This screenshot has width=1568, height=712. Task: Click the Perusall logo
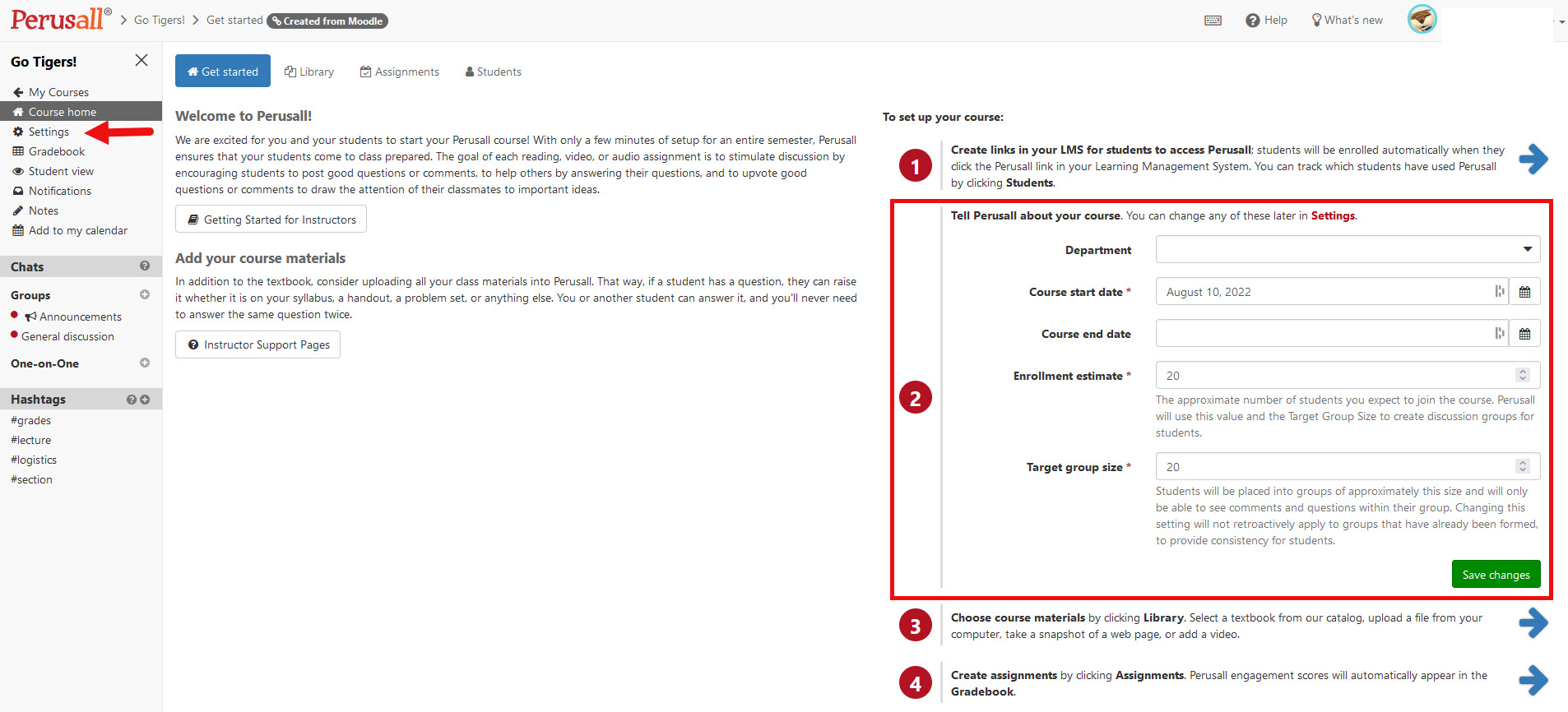pyautogui.click(x=61, y=19)
